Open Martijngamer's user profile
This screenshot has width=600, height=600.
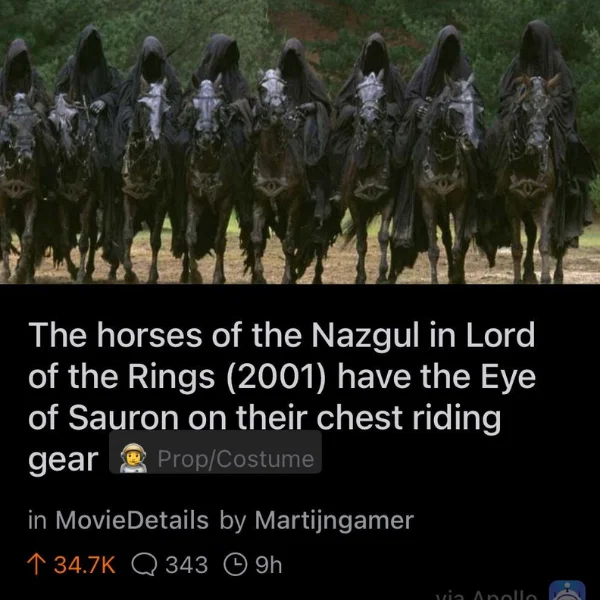[x=334, y=521]
